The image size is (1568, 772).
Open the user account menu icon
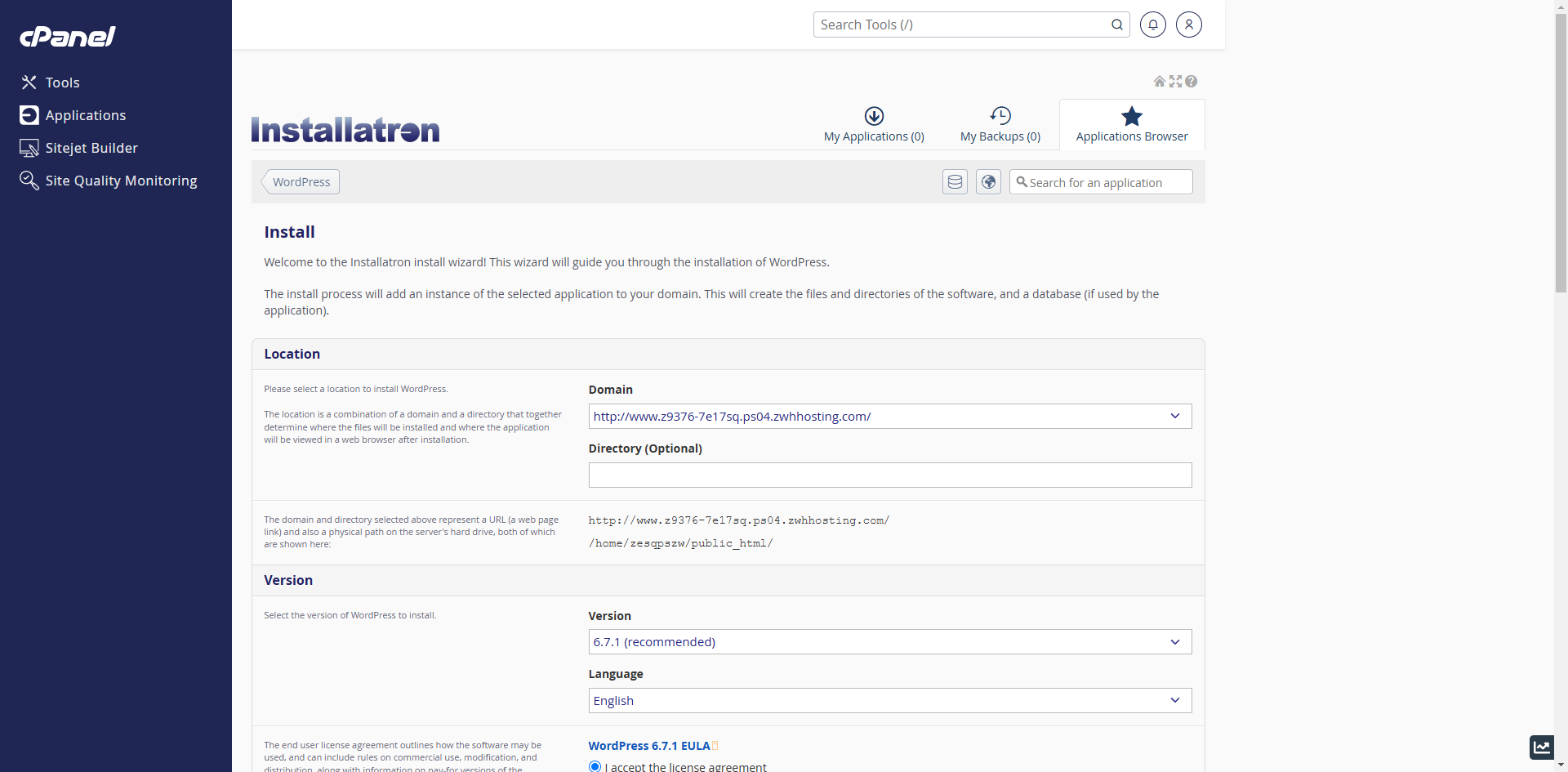coord(1189,25)
